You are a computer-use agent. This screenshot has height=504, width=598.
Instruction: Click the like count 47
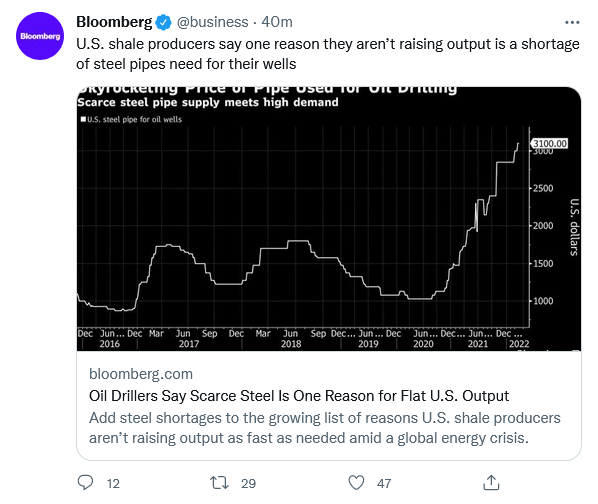[384, 483]
